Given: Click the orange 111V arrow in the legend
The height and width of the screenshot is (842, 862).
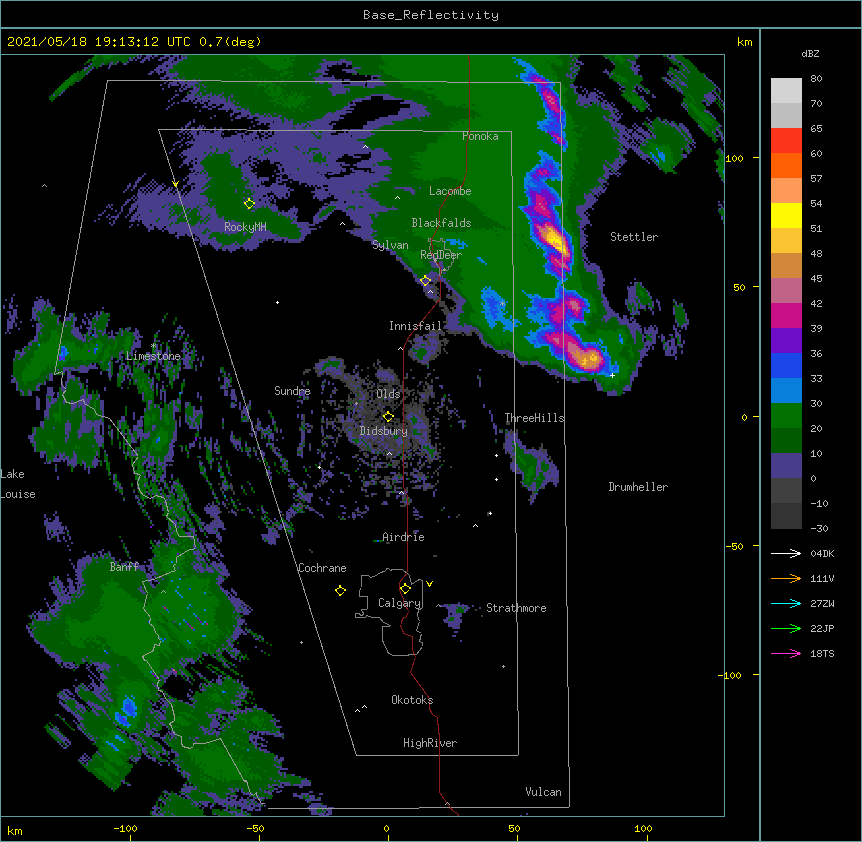Looking at the screenshot, I should 786,578.
